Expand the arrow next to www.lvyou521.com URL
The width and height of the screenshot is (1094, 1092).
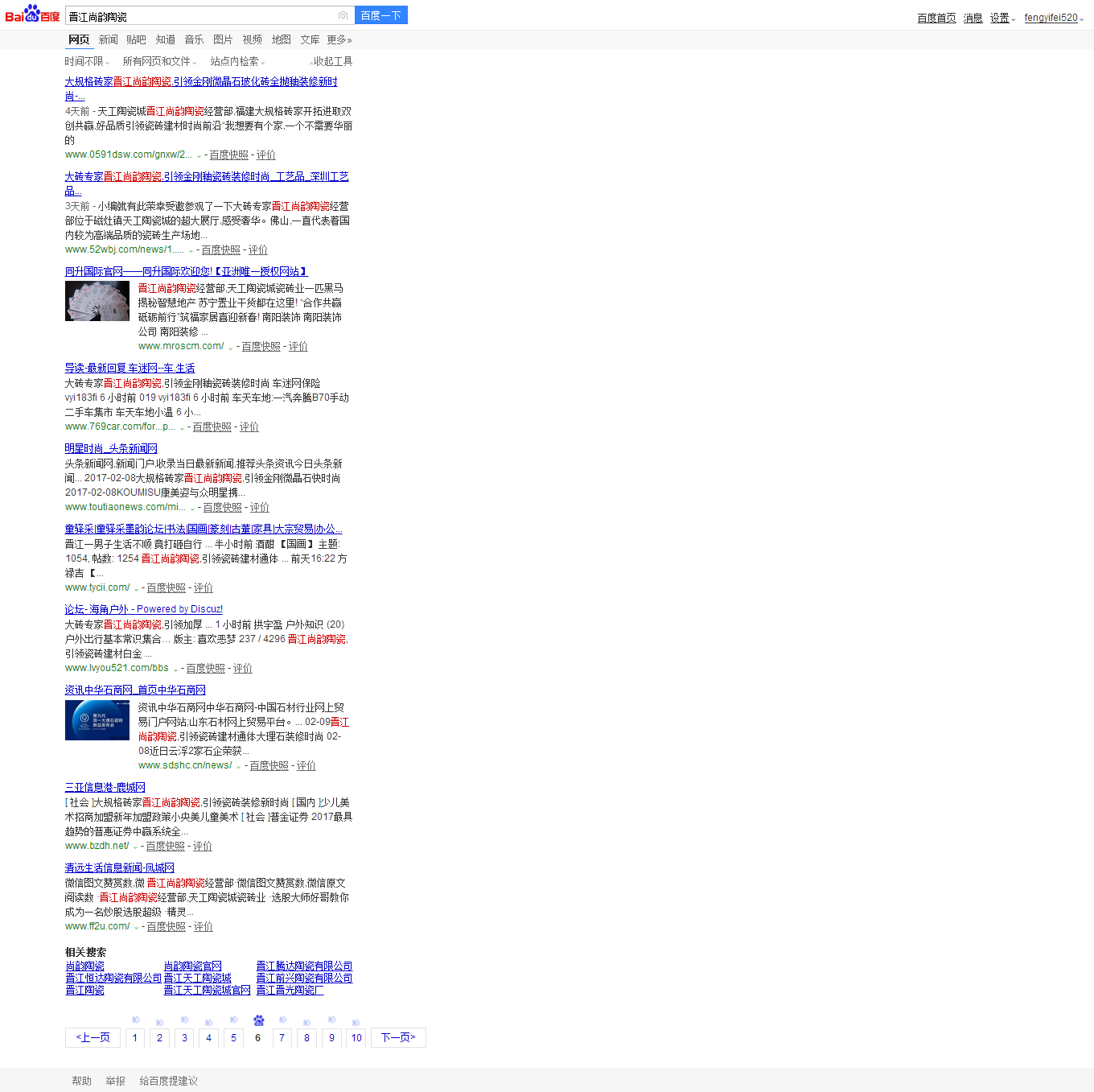175,670
